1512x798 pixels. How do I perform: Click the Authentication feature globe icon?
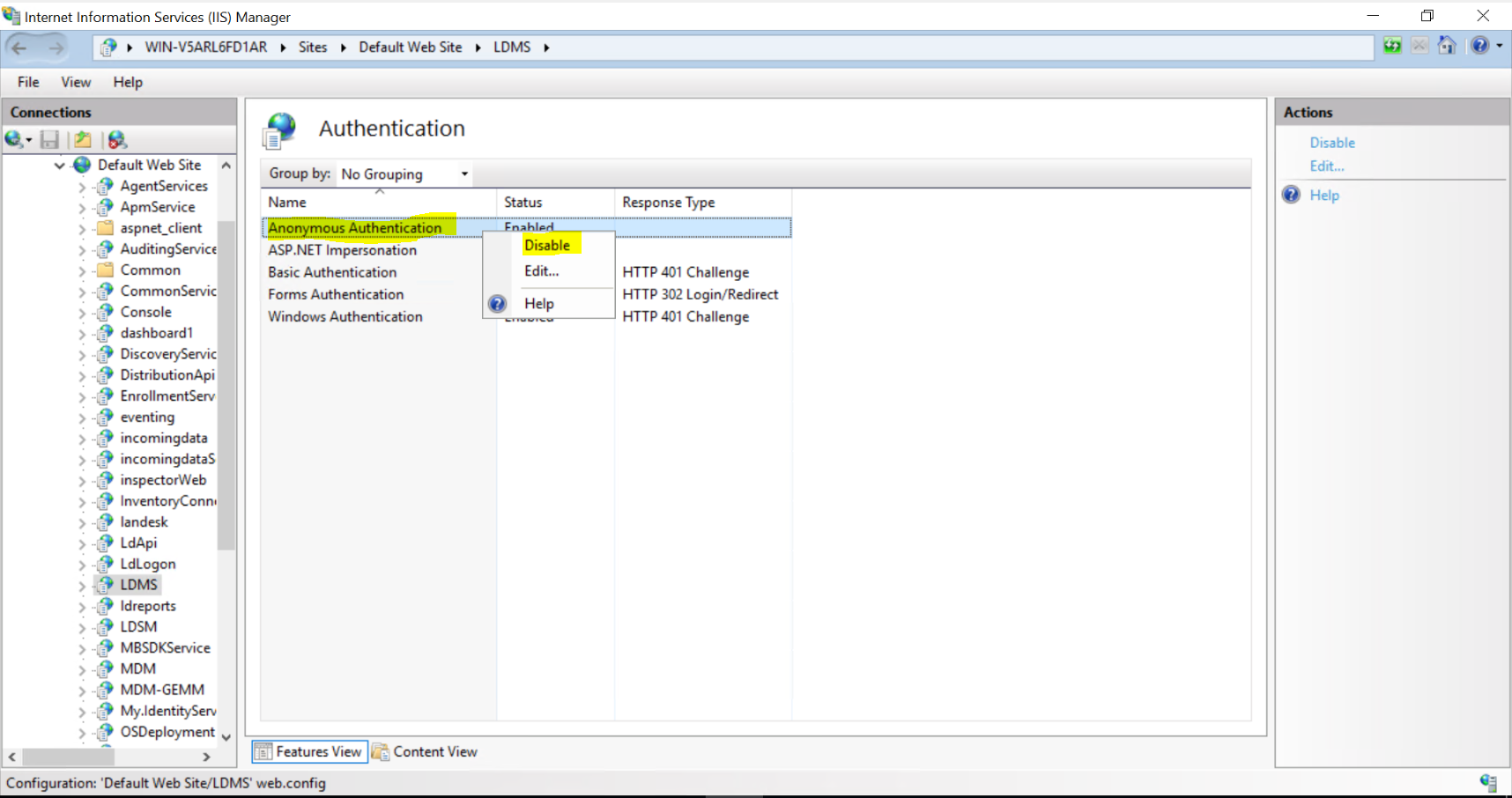point(279,128)
